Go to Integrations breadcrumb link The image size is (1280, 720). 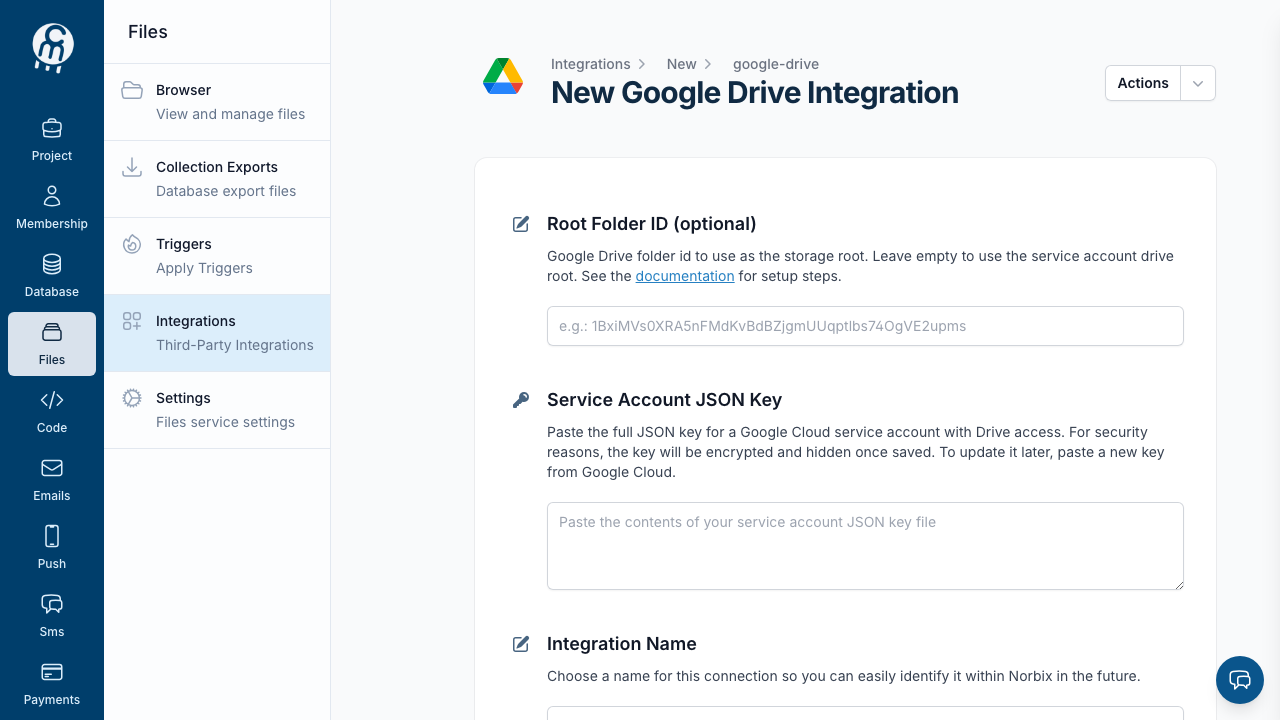click(x=591, y=64)
